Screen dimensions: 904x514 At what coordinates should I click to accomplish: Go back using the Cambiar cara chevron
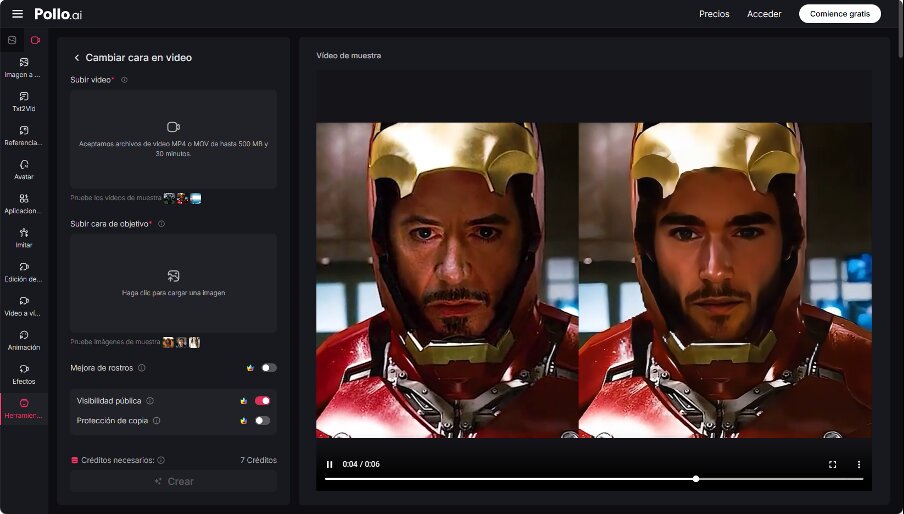tap(77, 58)
